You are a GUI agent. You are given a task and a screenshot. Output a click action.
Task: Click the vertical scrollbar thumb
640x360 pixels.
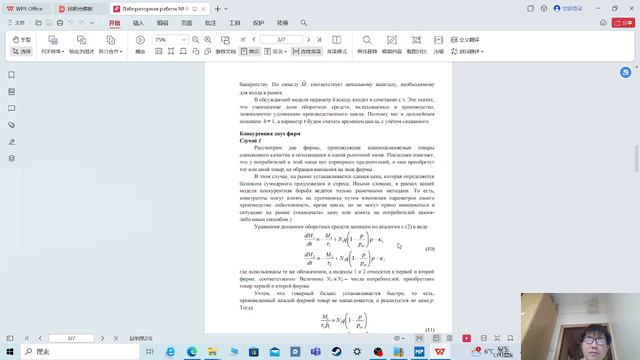tap(636, 158)
